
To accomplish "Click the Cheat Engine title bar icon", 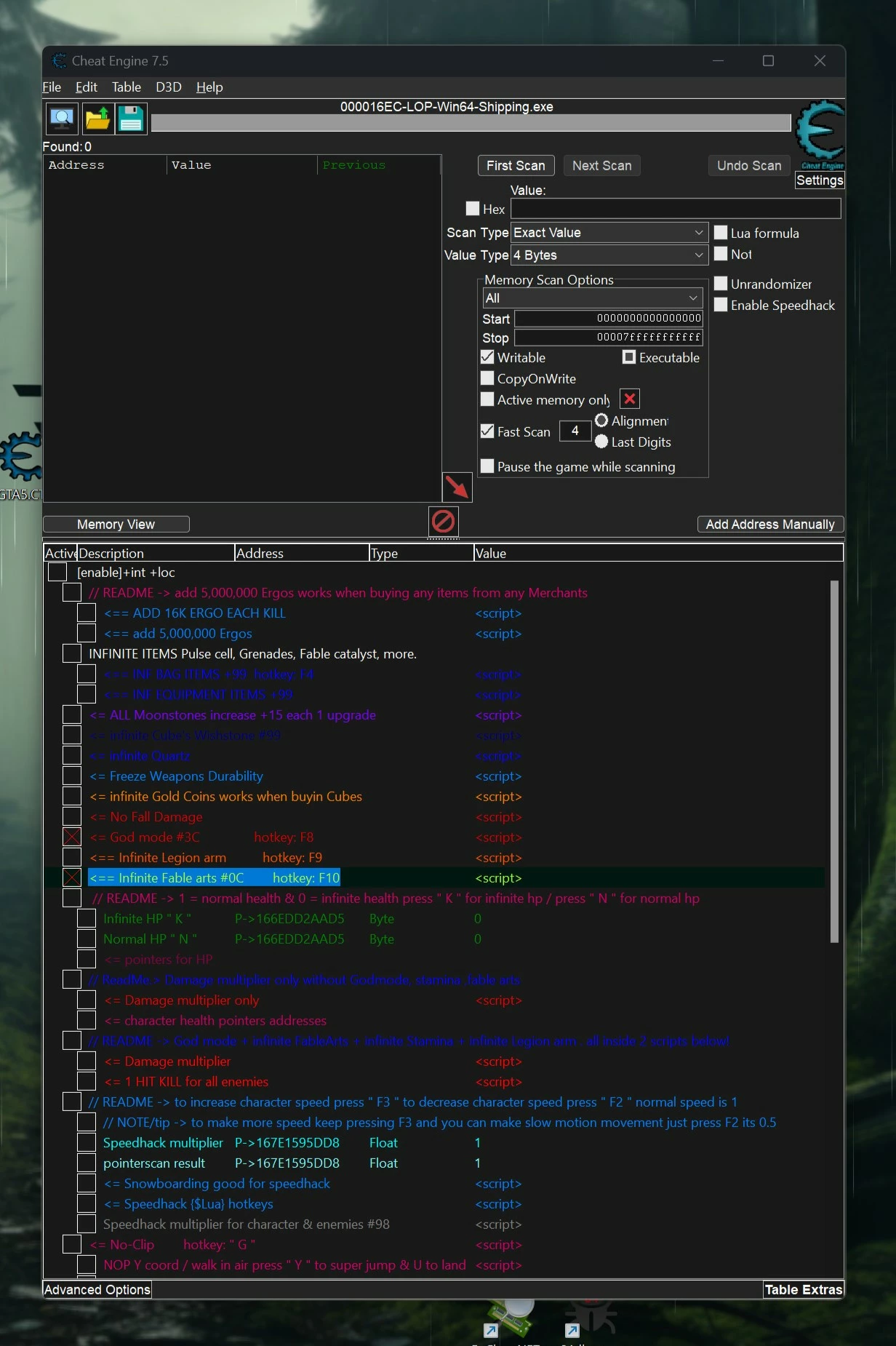I will 59,61.
